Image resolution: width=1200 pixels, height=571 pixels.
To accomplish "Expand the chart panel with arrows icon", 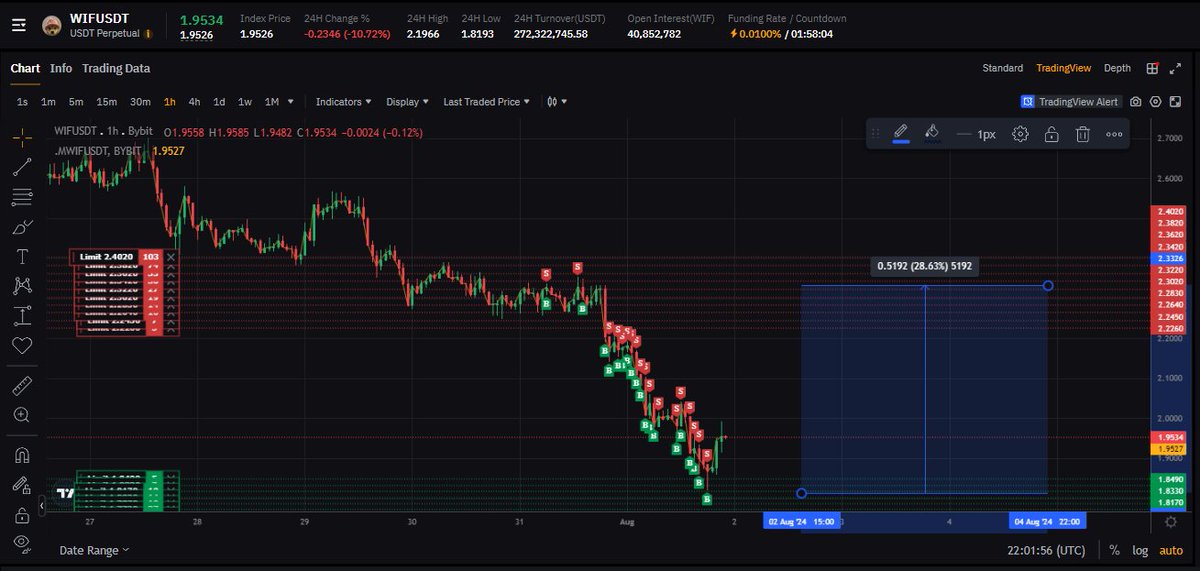I will pyautogui.click(x=1176, y=68).
